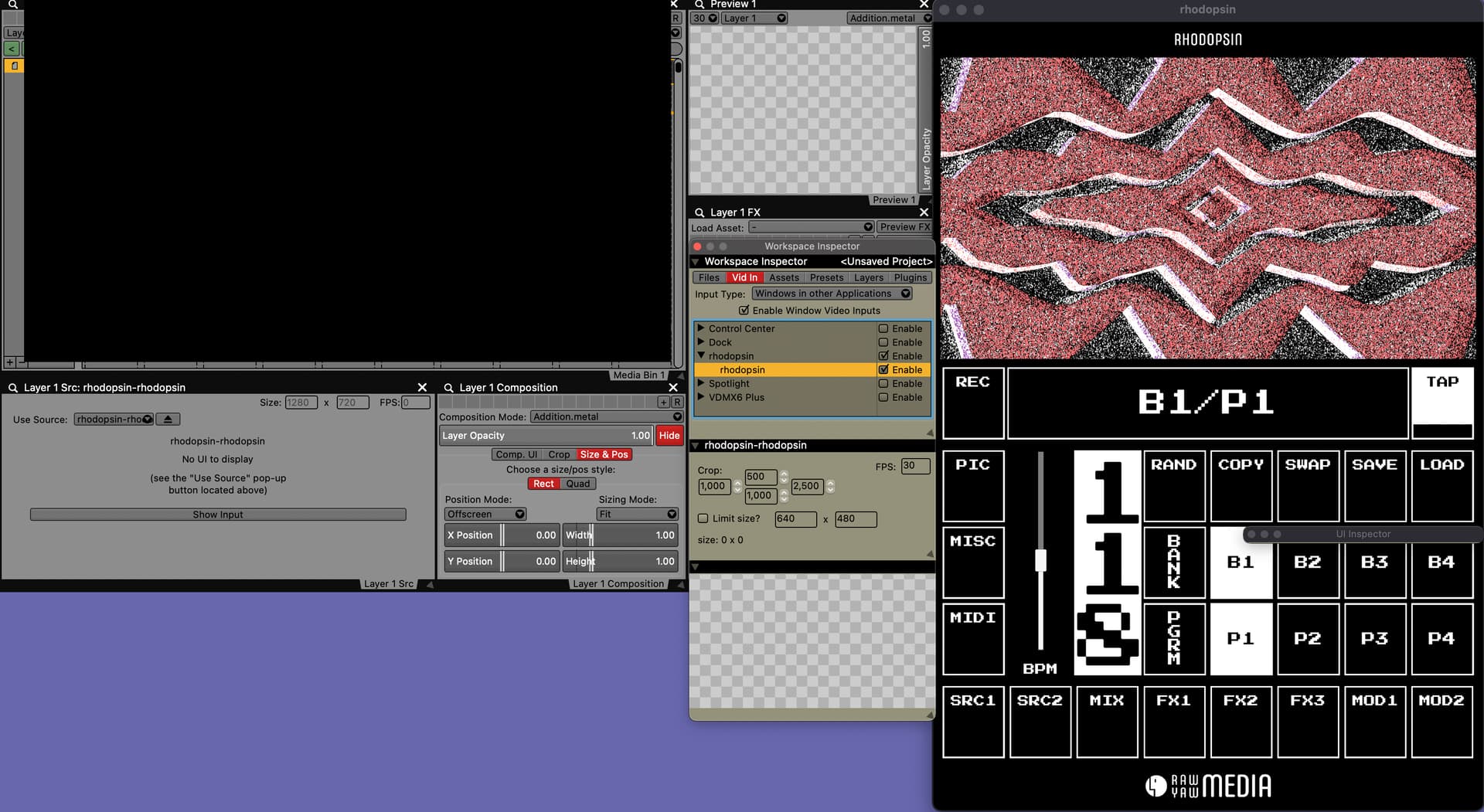The height and width of the screenshot is (812, 1484).
Task: Click the red Hide button
Action: (669, 436)
